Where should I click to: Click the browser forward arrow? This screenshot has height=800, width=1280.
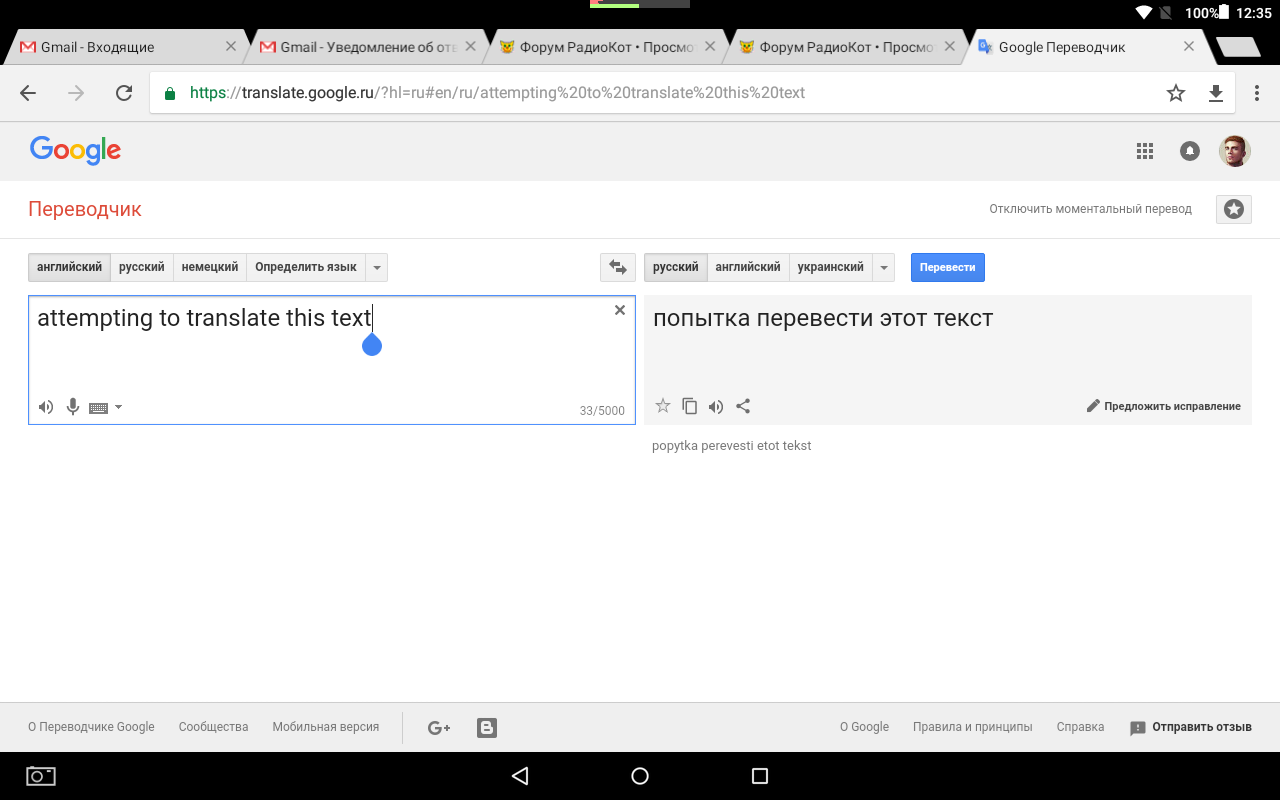(76, 93)
